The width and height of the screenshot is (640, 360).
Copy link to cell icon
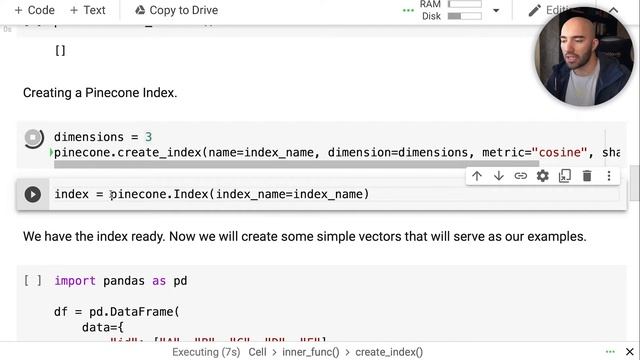[520, 176]
